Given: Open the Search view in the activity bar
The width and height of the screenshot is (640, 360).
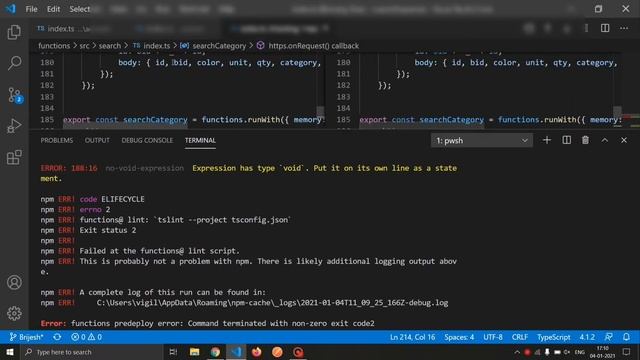Looking at the screenshot, I should [x=14, y=63].
